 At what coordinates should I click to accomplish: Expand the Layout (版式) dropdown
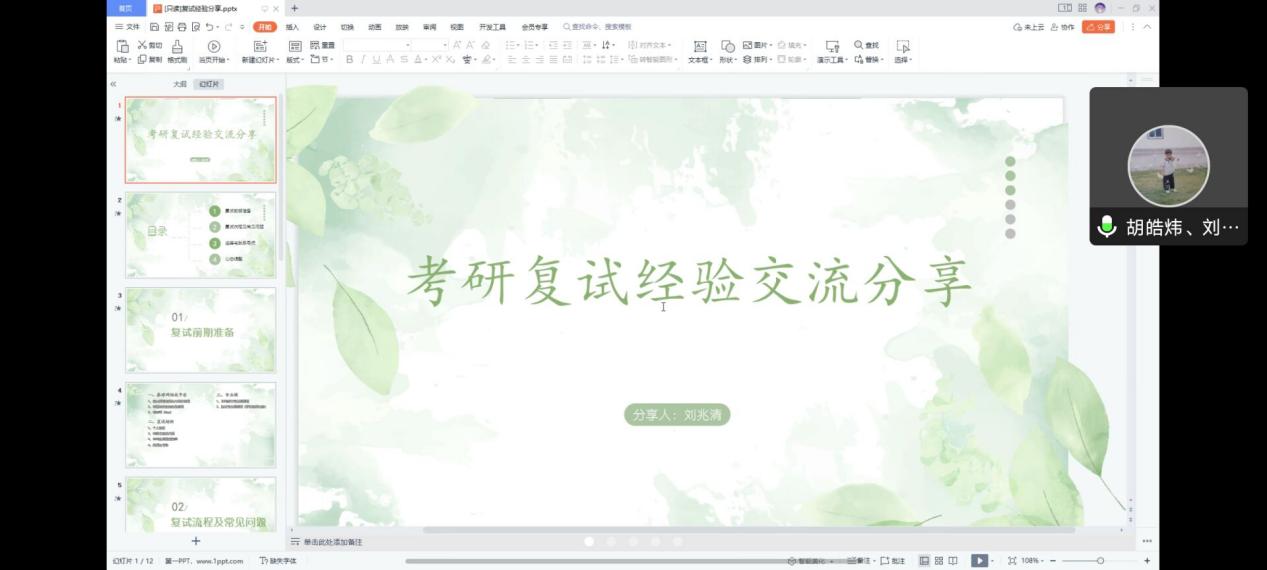coord(295,60)
